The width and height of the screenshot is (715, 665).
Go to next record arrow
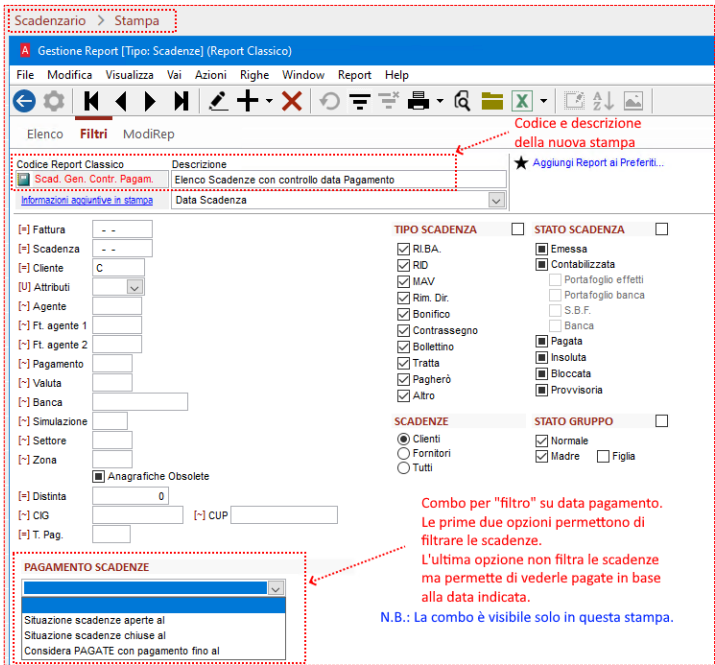click(x=150, y=101)
